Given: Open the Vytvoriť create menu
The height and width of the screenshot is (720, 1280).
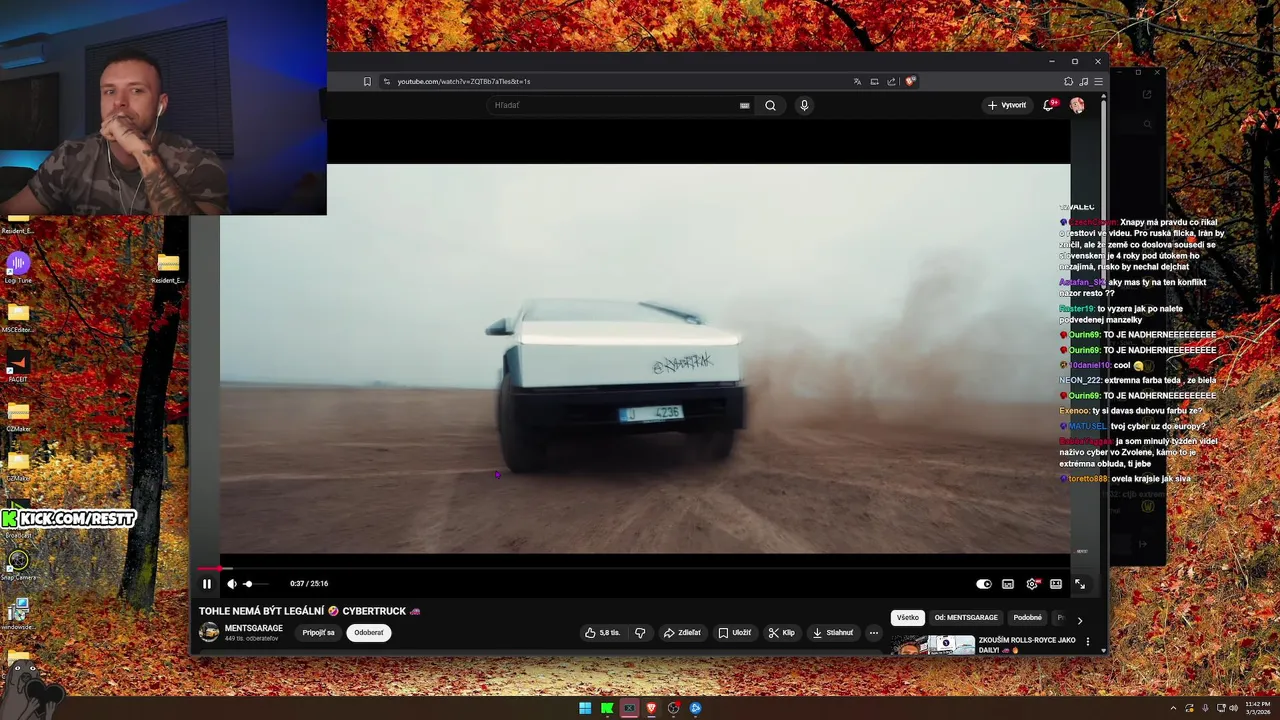Looking at the screenshot, I should click(x=1007, y=105).
